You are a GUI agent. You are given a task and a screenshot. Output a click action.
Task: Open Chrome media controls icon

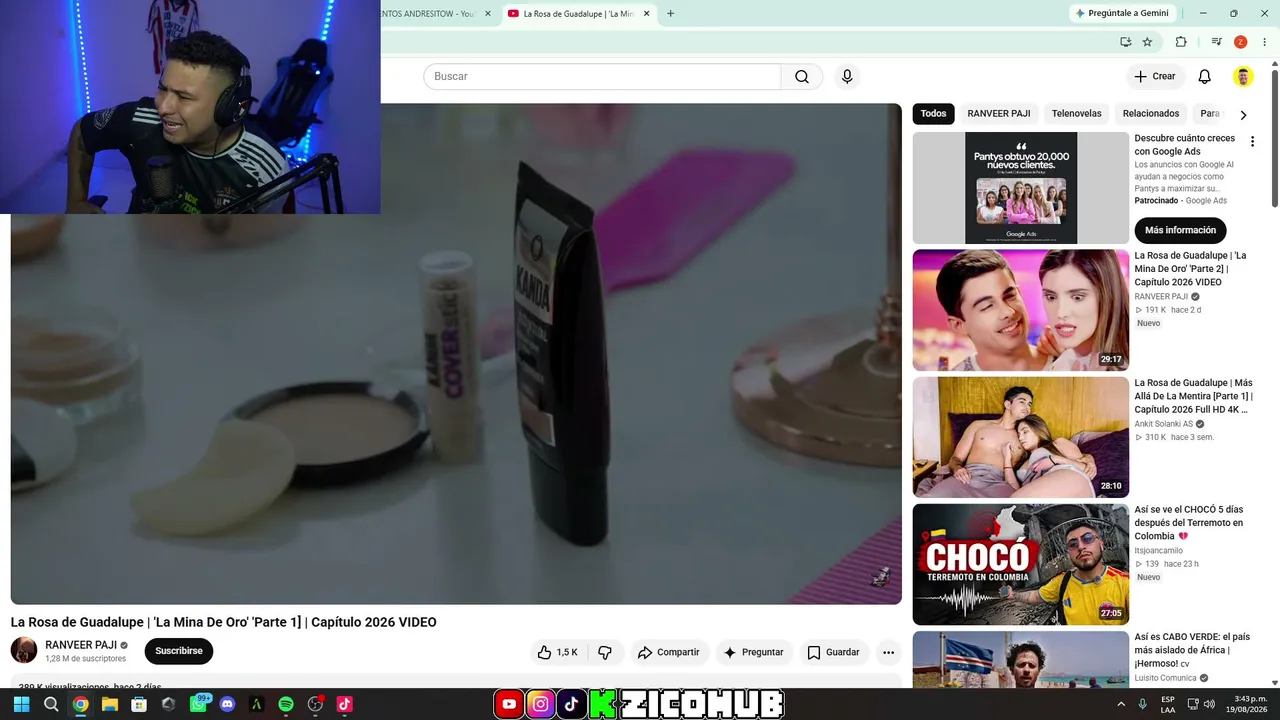(1216, 42)
